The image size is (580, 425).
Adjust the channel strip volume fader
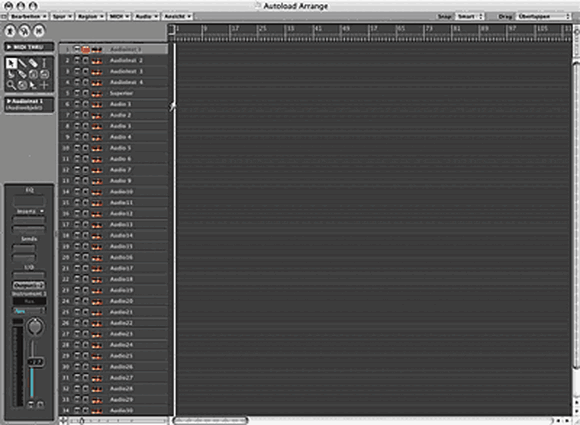35,361
